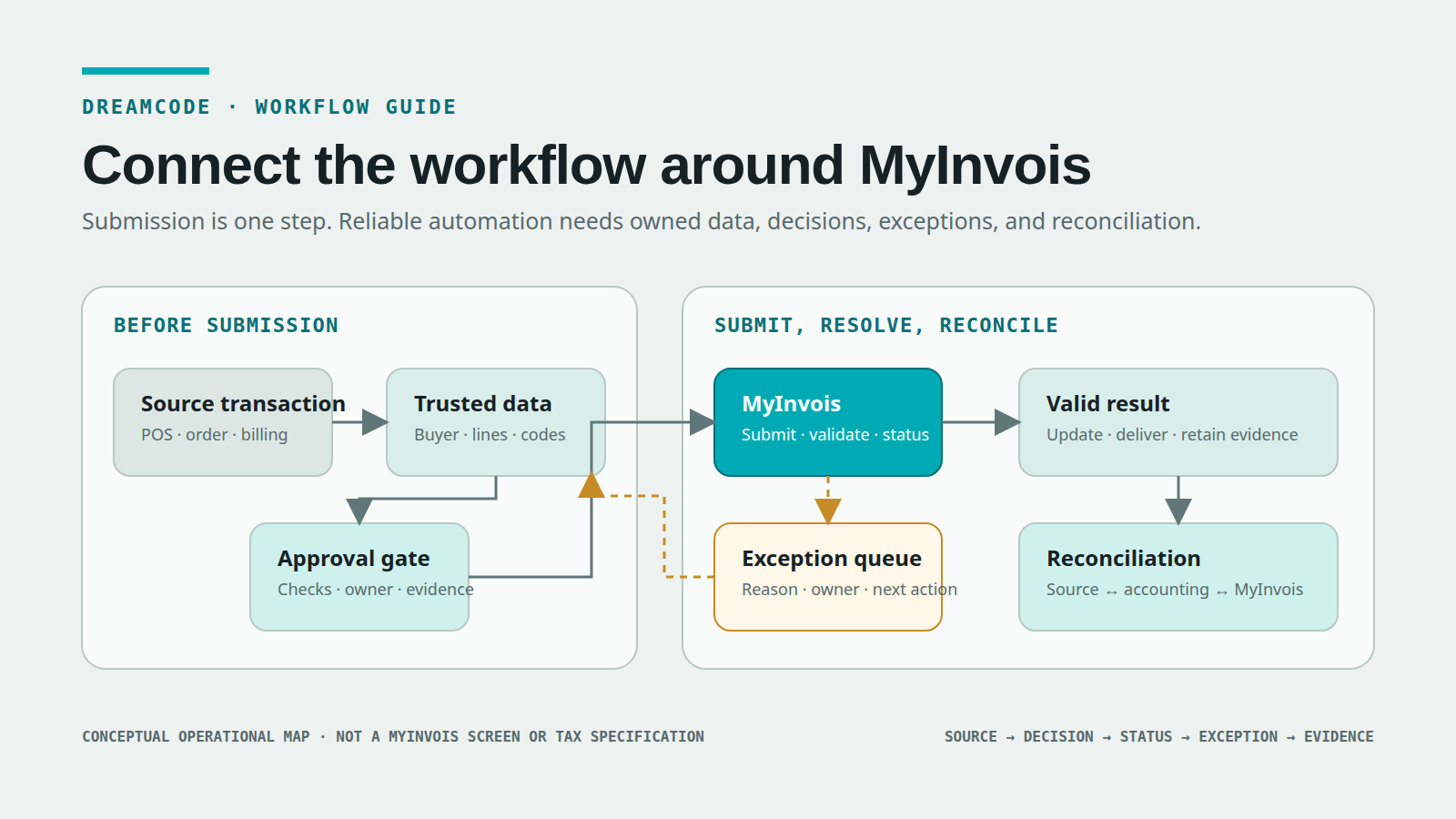Image resolution: width=1456 pixels, height=819 pixels.
Task: Select 'Source ↔ accounting ↔ MyInvois' text
Action: [1175, 590]
